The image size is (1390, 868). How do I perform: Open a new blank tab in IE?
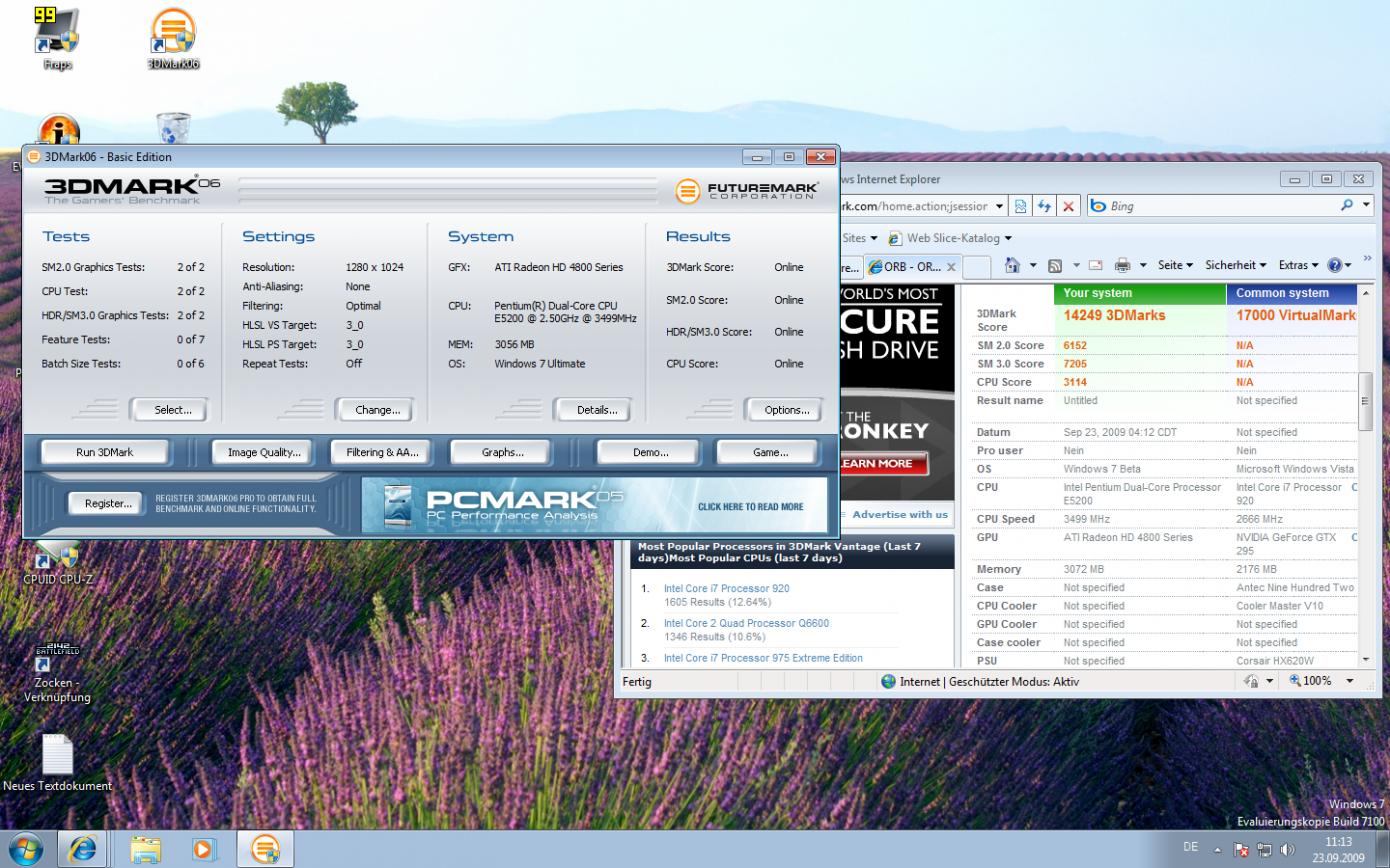point(977,266)
